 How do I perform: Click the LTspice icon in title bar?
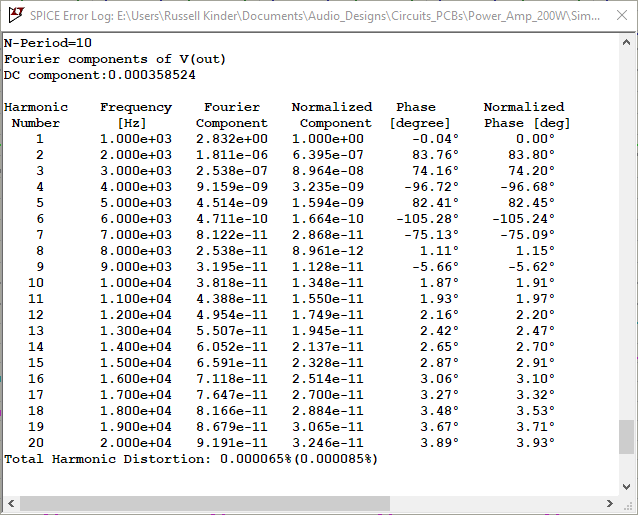click(x=16, y=15)
